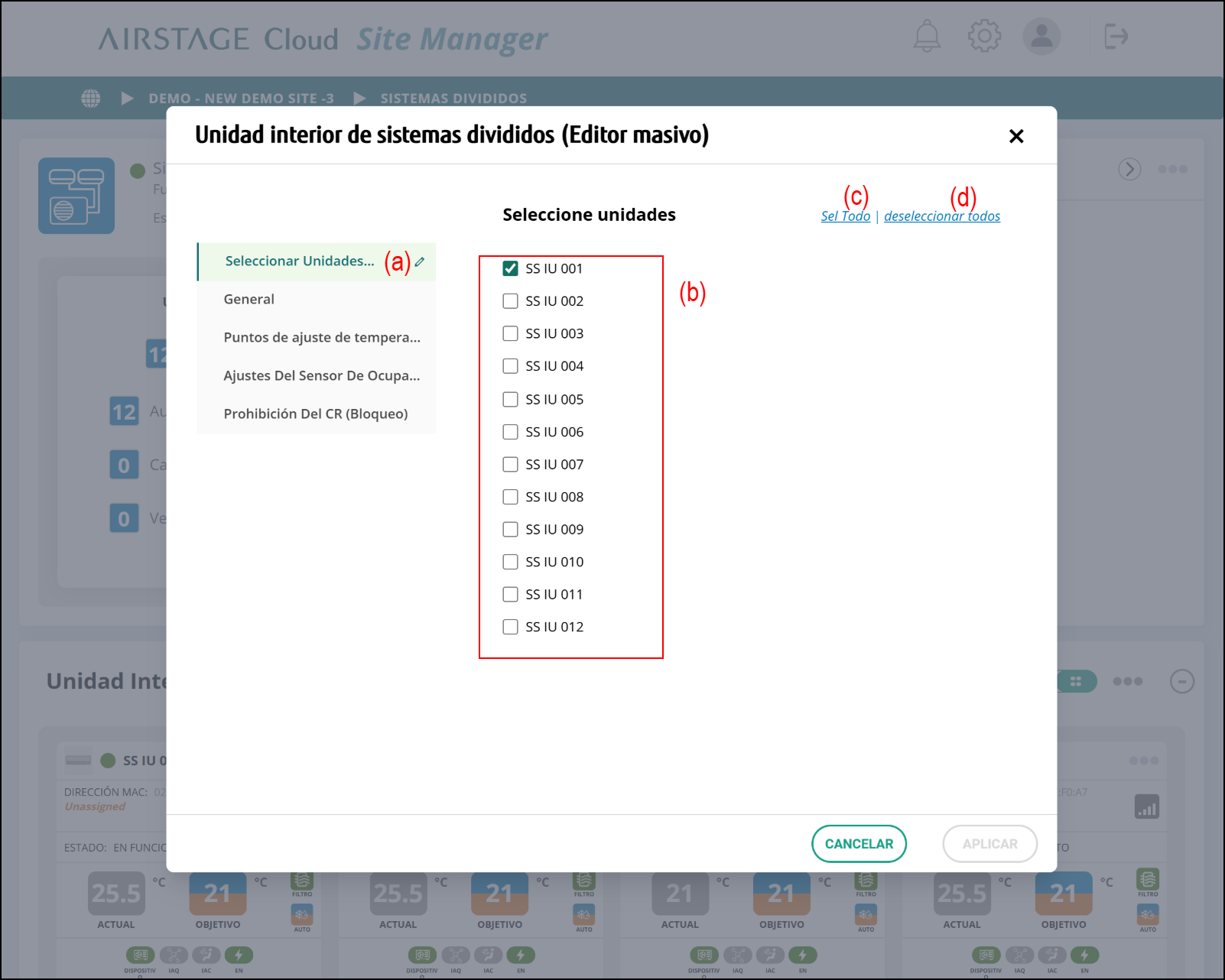Expand the next arrow chevron top right
The height and width of the screenshot is (980, 1225).
[1129, 169]
